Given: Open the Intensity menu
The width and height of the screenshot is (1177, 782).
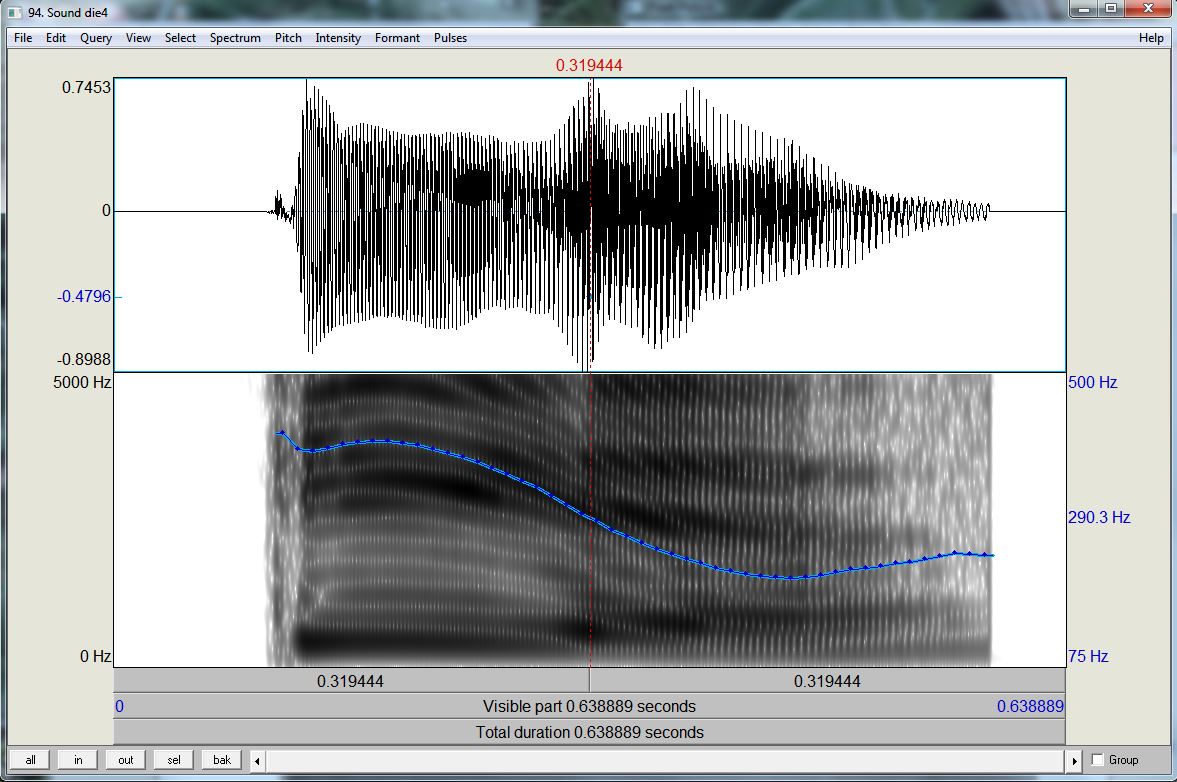Looking at the screenshot, I should (338, 38).
